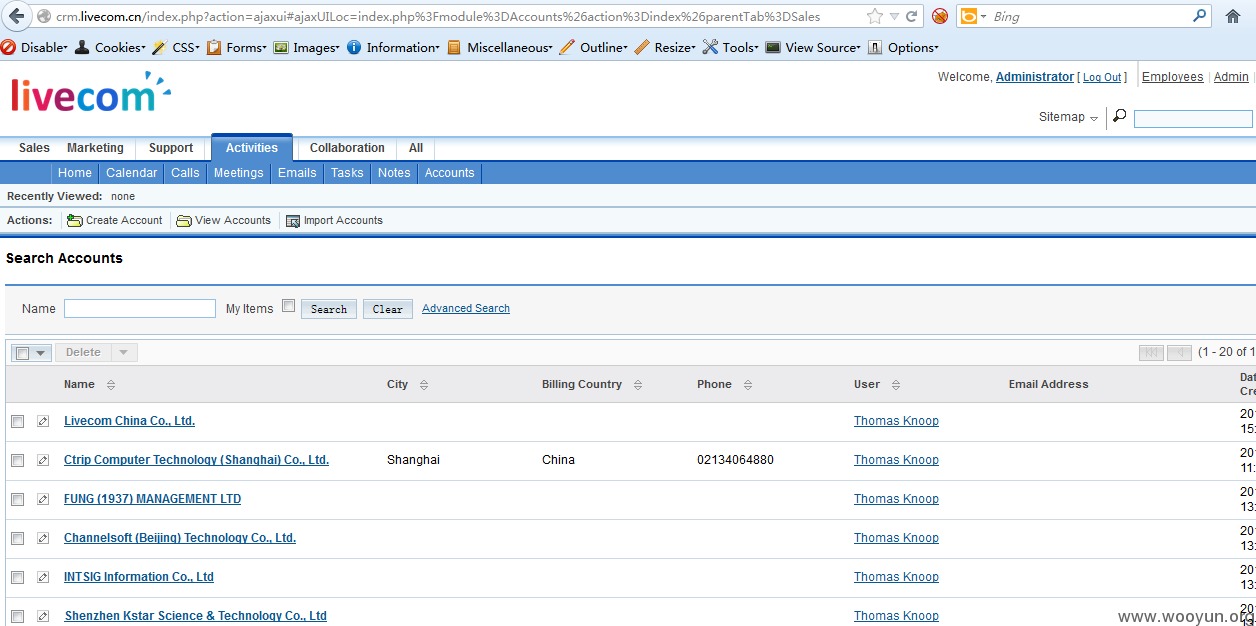
Task: Open the Delete button dropdown arrow
Action: pyautogui.click(x=123, y=352)
